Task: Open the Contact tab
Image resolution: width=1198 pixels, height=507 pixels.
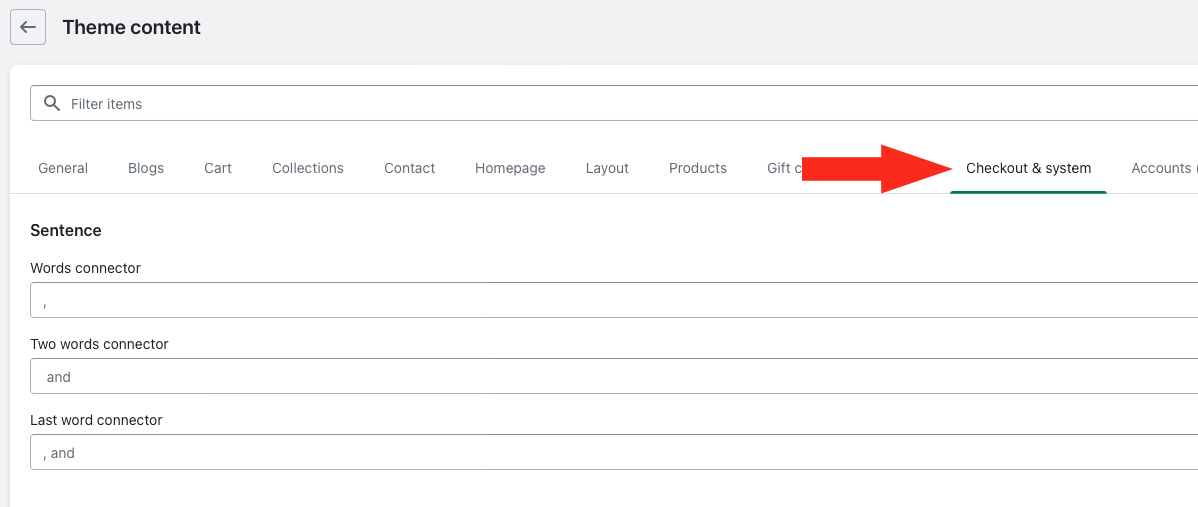Action: (409, 168)
